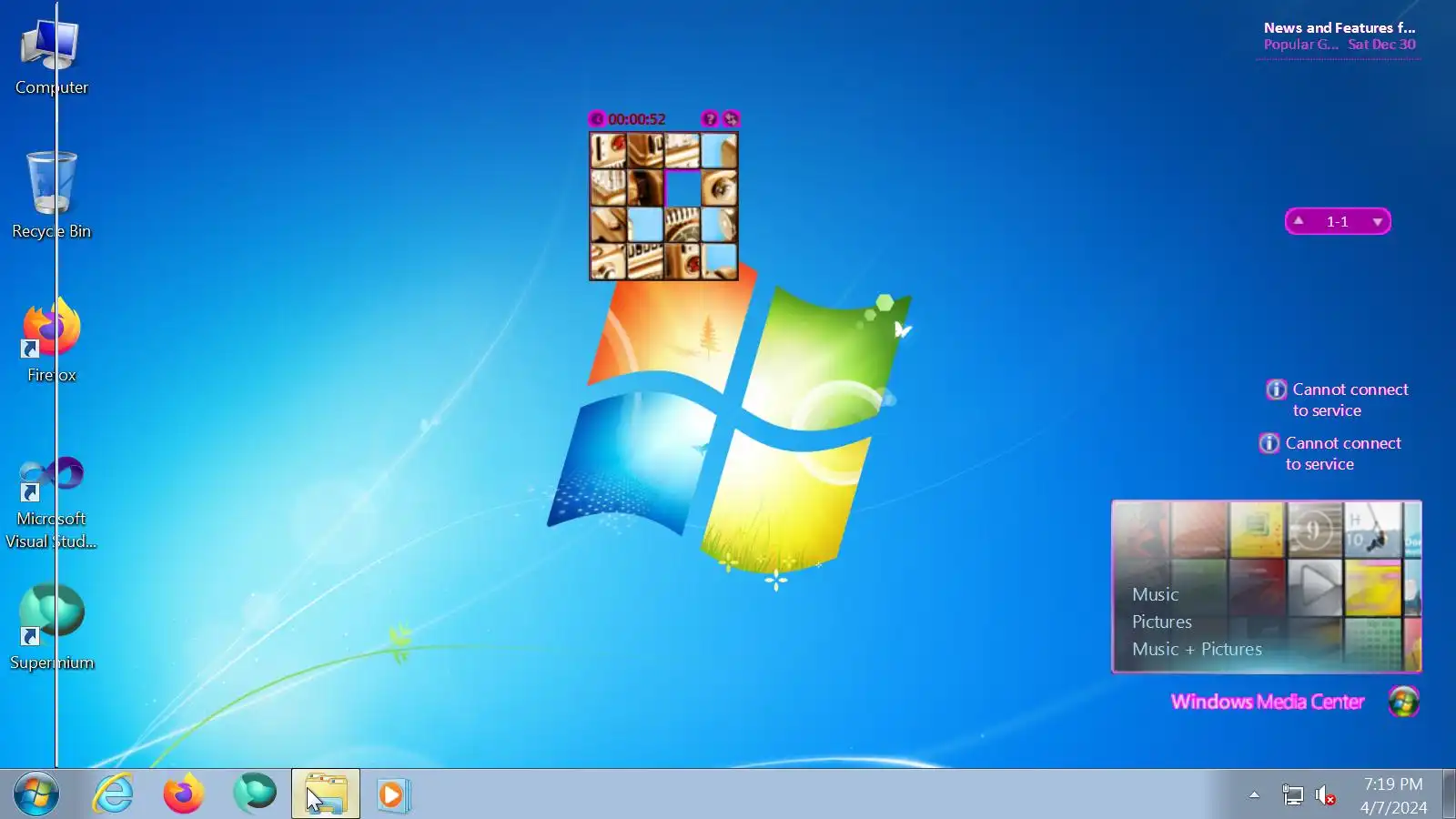Launch Supermium from the taskbar
1456x819 pixels.
pos(255,794)
